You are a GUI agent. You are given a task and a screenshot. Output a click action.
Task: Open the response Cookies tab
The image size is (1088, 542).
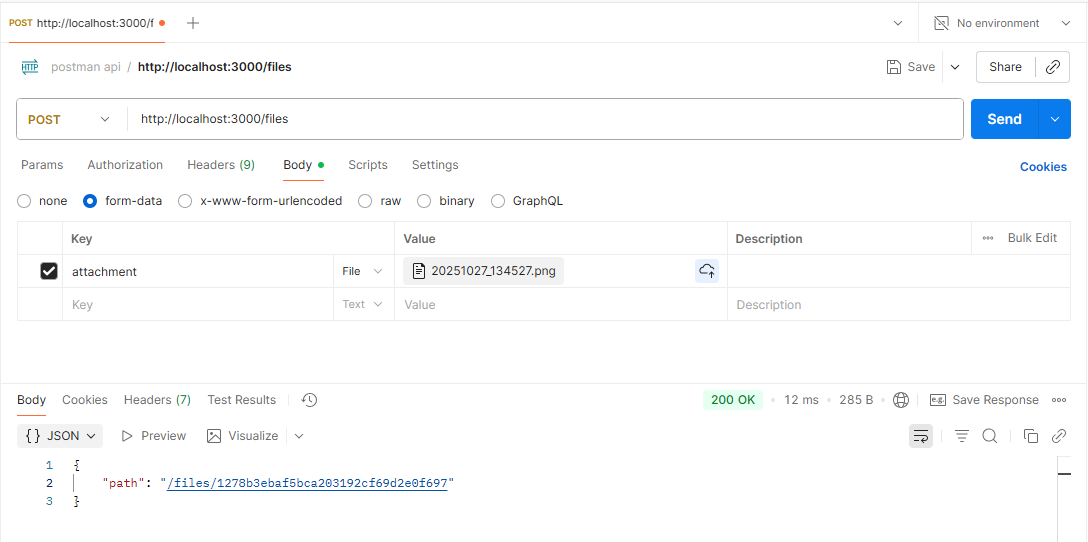[x=85, y=400]
